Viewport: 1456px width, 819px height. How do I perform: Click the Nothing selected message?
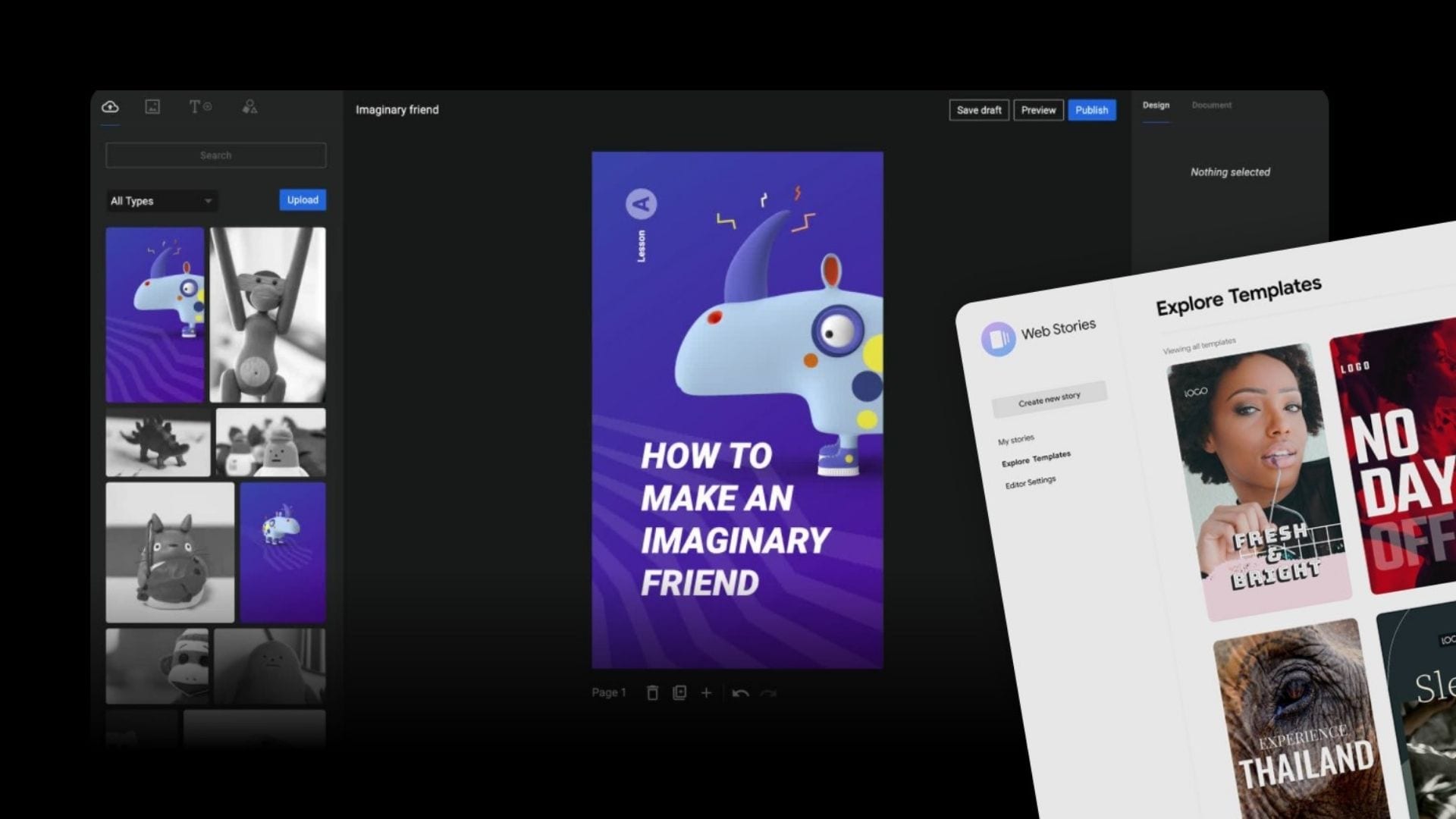coord(1230,172)
